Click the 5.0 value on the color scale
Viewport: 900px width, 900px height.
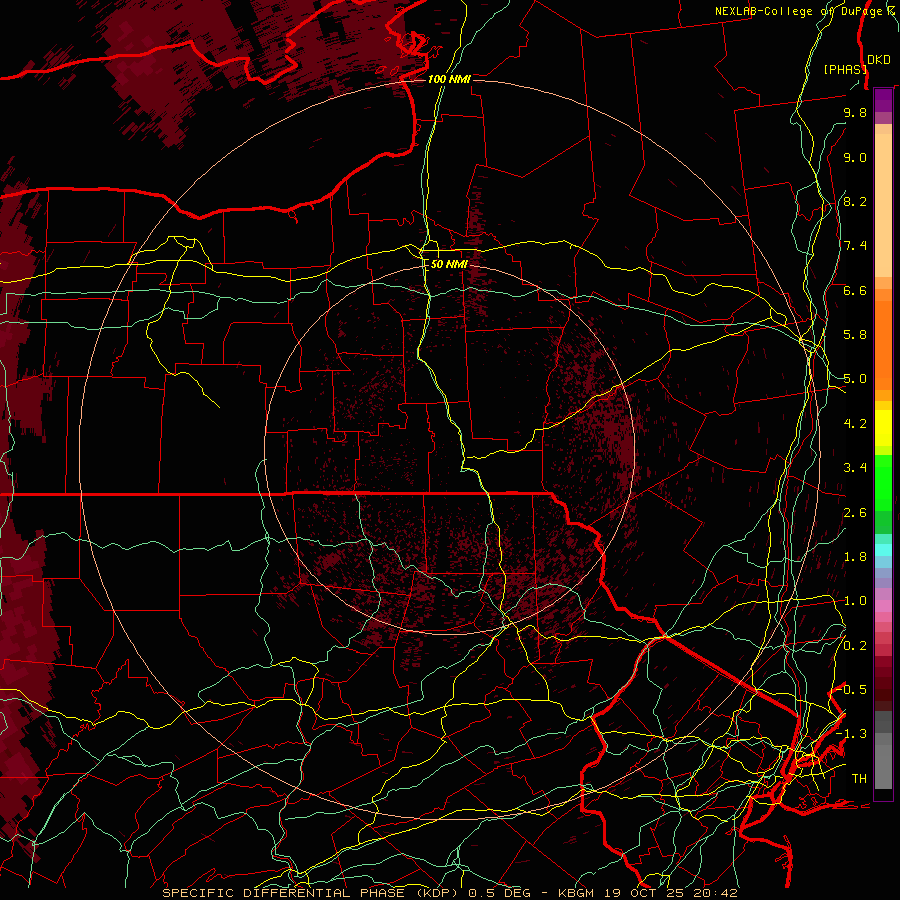click(855, 379)
